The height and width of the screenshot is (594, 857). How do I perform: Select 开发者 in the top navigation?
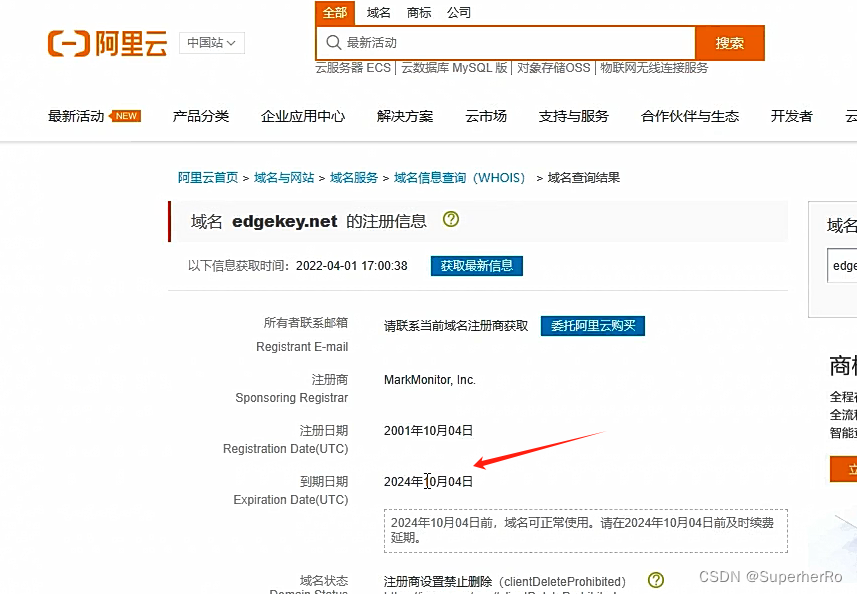point(791,116)
